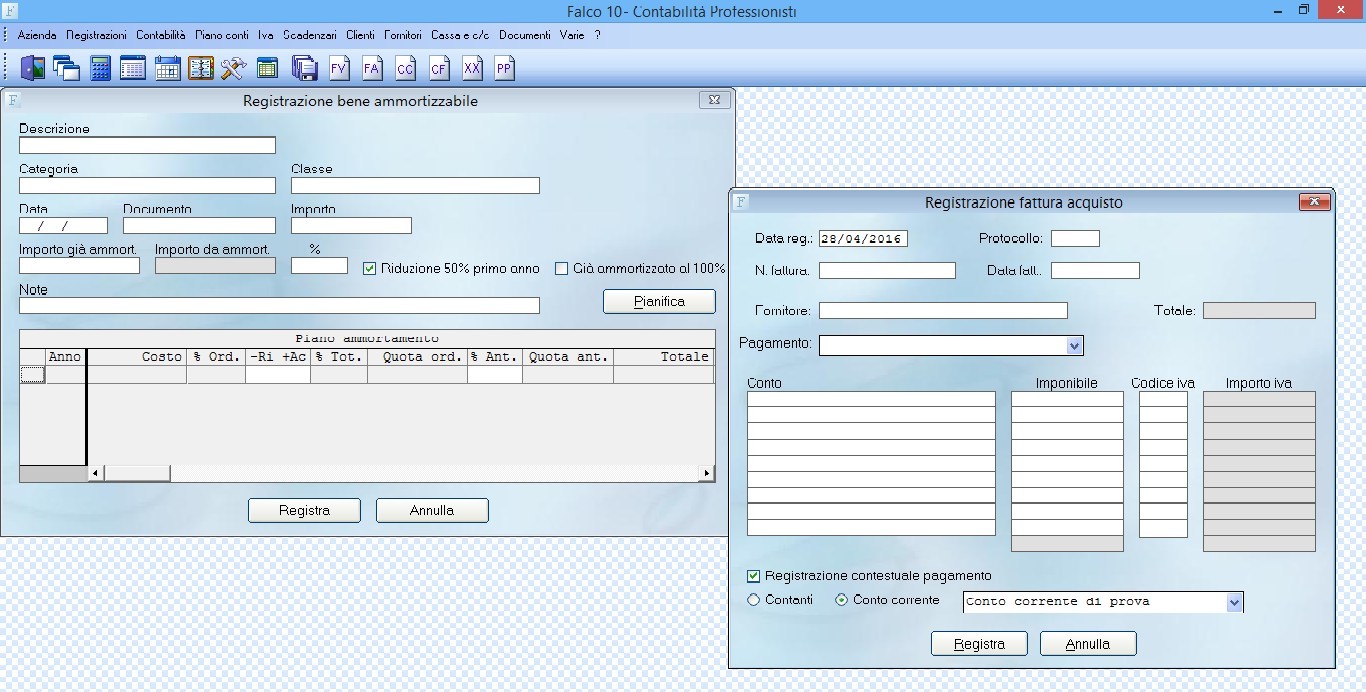Click Registra in fattura acquisto window
The height and width of the screenshot is (692, 1366).
979,644
